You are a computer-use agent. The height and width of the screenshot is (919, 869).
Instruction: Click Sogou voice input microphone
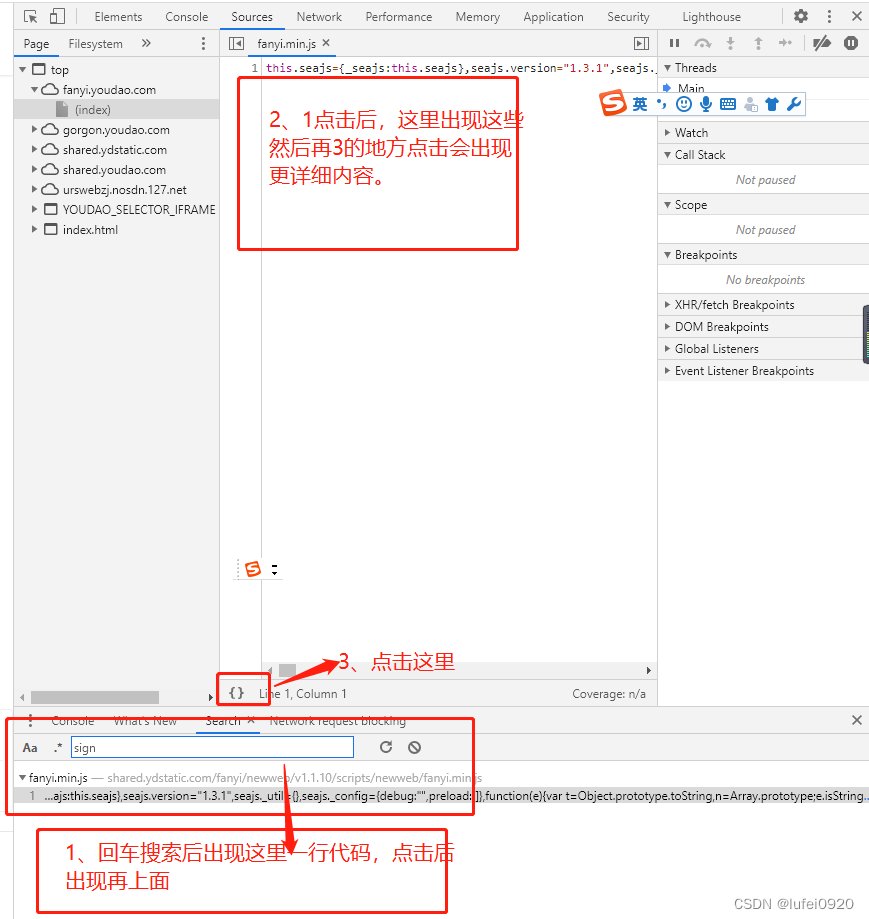[x=706, y=104]
